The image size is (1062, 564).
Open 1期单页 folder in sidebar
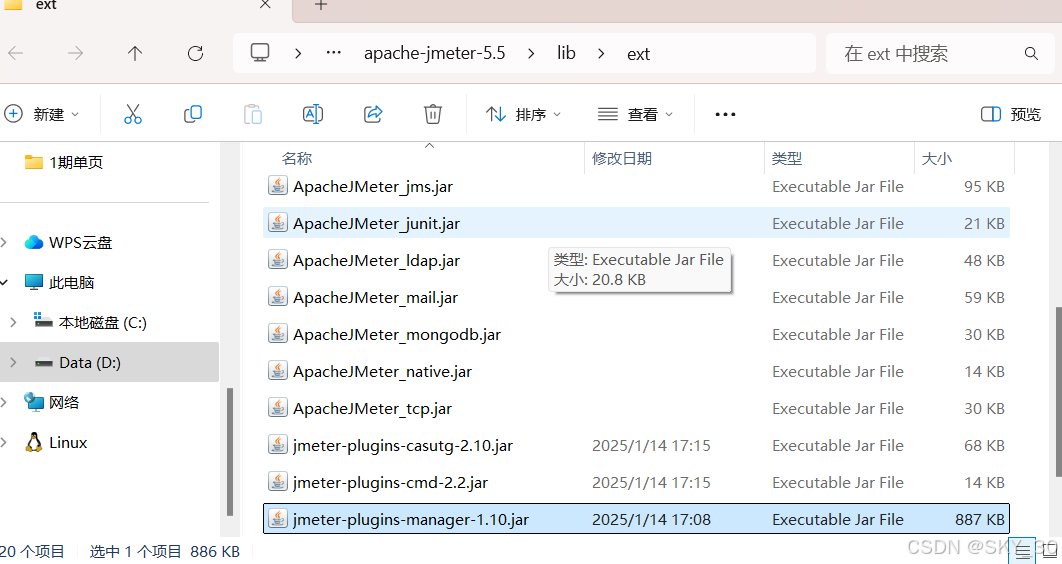[x=64, y=162]
